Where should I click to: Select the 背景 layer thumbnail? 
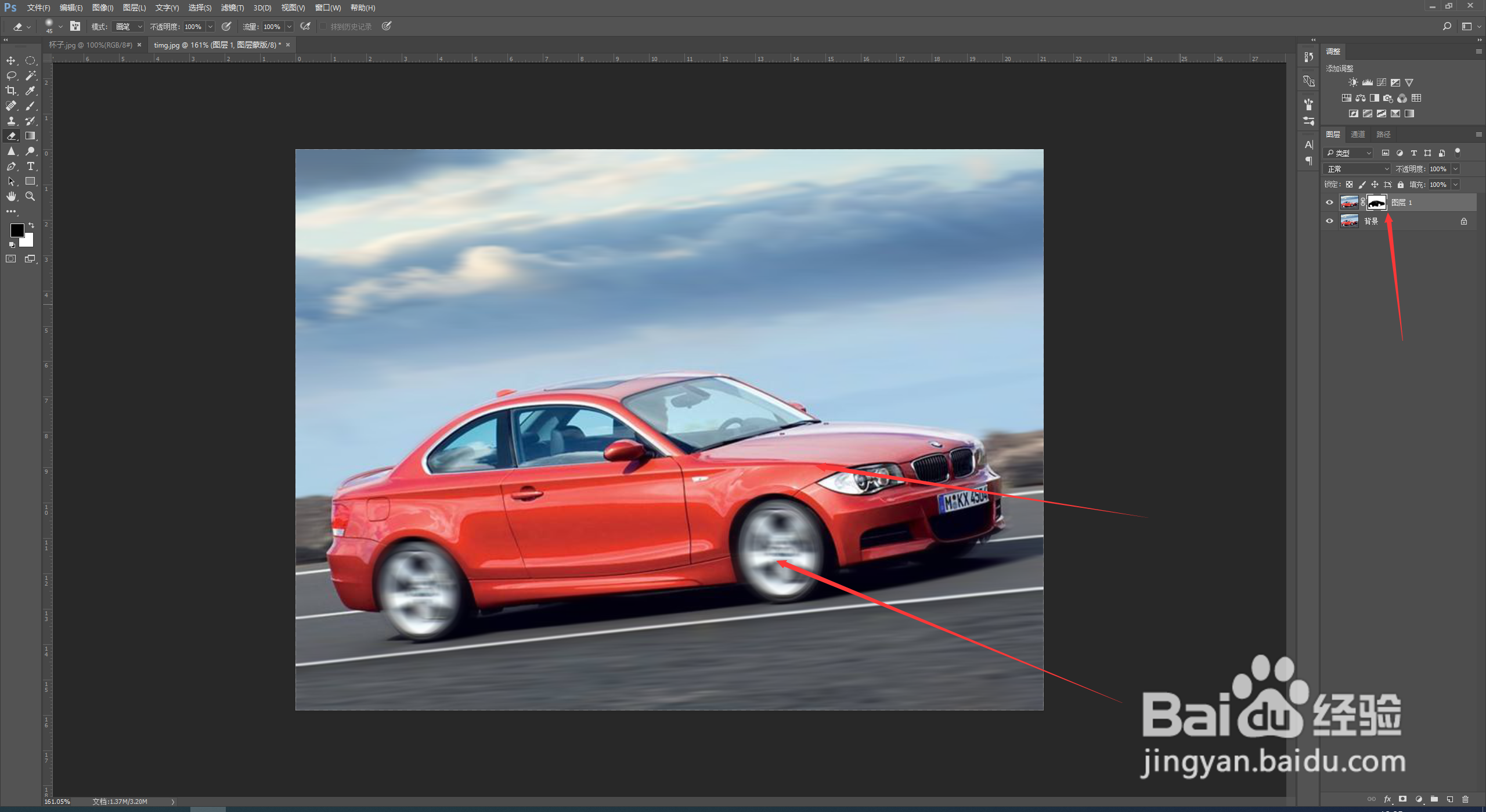(x=1349, y=221)
